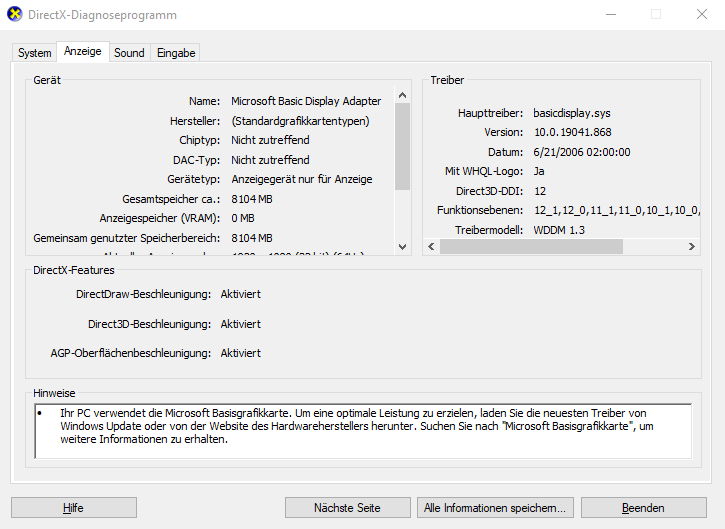725x529 pixels.
Task: Close the DirectX-Diagnoseprogramm window
Action: [x=702, y=15]
